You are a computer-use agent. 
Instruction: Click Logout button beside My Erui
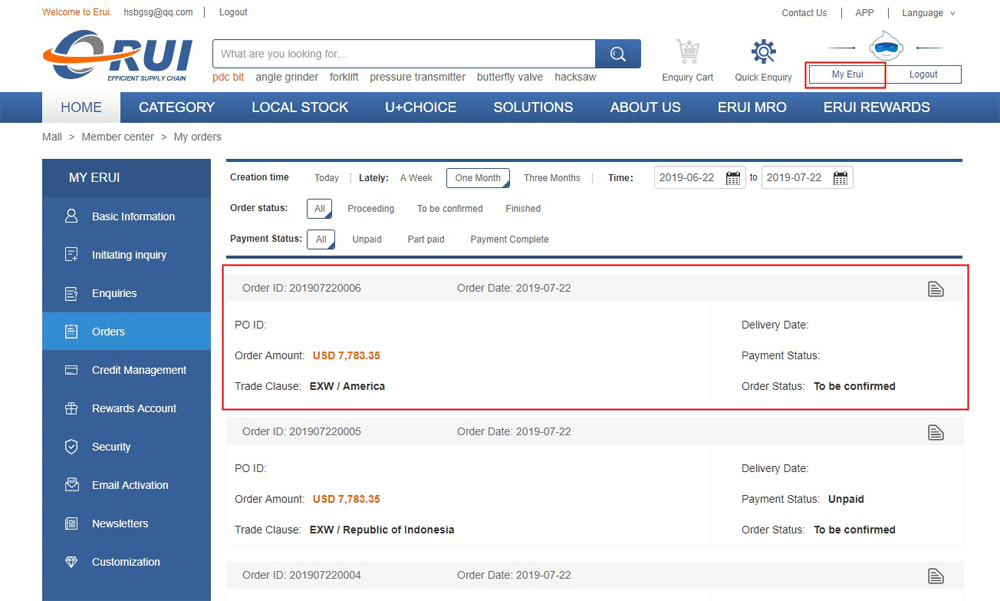pyautogui.click(x=923, y=75)
